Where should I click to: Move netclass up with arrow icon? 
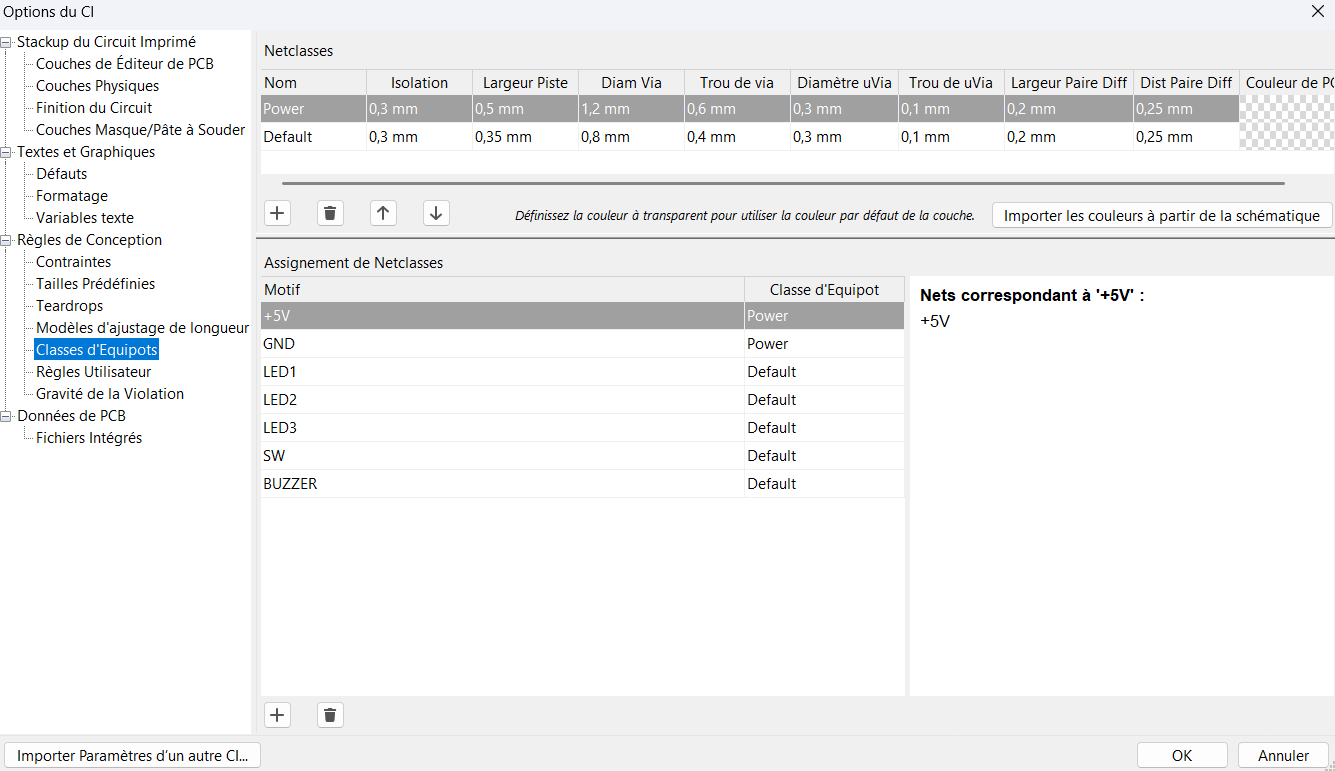(383, 213)
